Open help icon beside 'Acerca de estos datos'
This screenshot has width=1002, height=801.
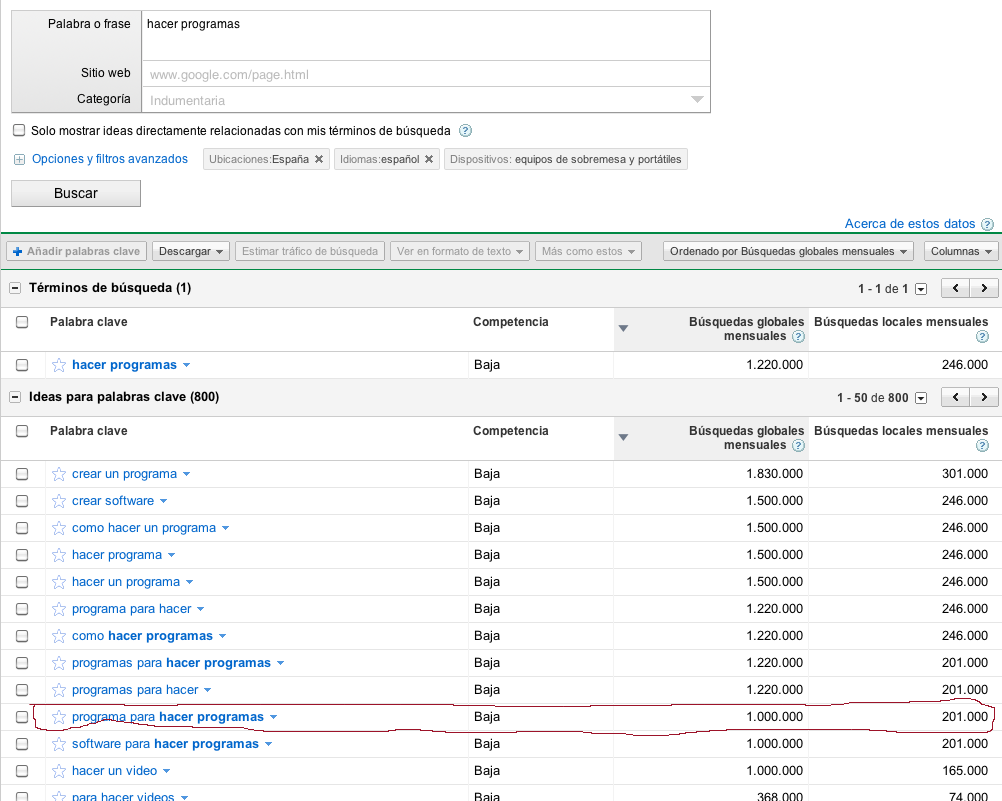(x=987, y=224)
